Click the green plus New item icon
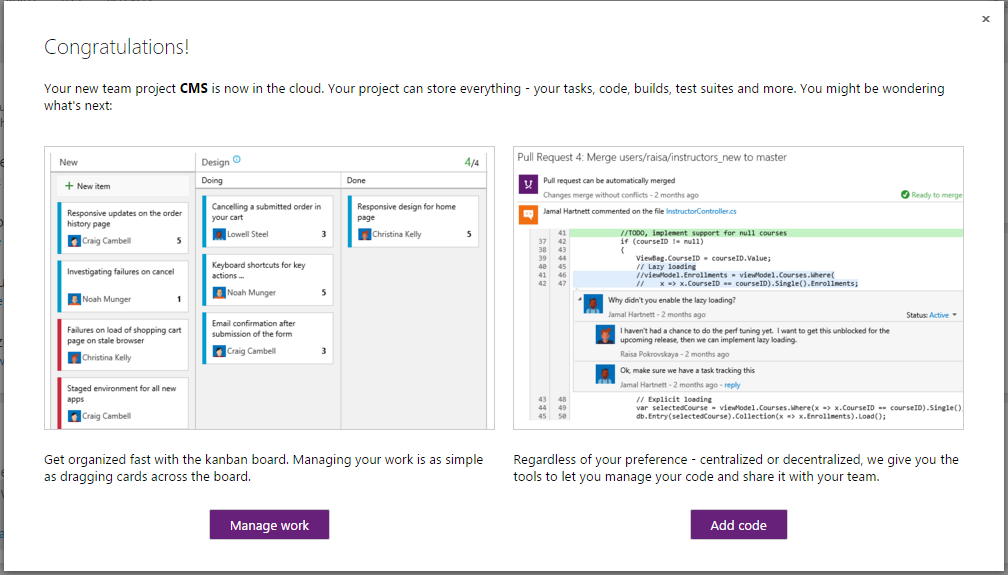 [x=69, y=186]
